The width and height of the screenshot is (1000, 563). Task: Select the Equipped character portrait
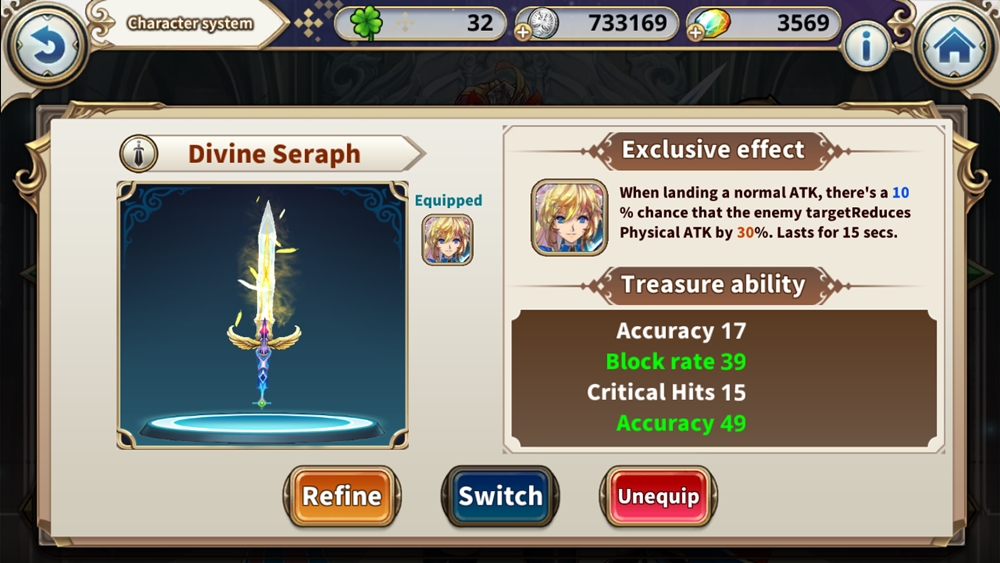click(x=447, y=240)
